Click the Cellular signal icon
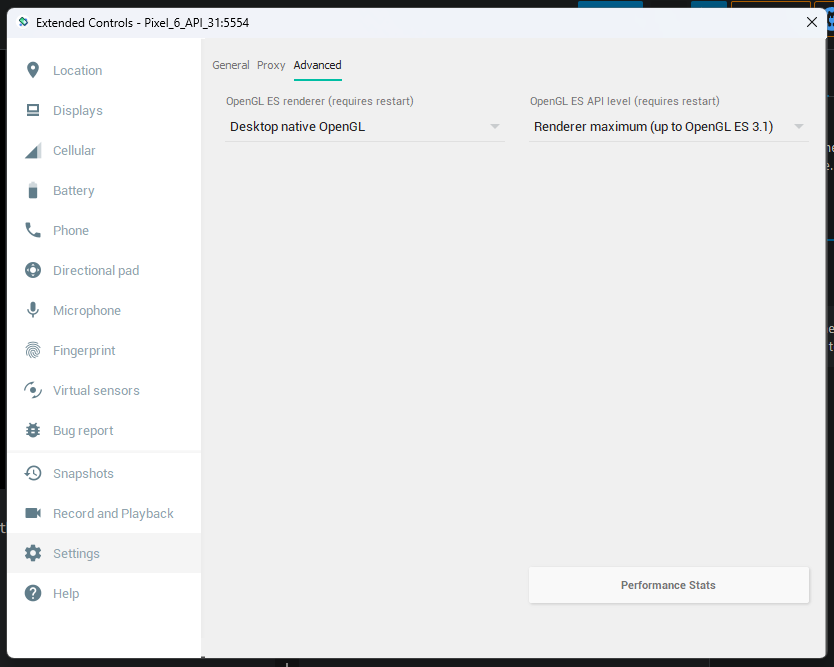Viewport: 834px width, 667px height. point(33,151)
